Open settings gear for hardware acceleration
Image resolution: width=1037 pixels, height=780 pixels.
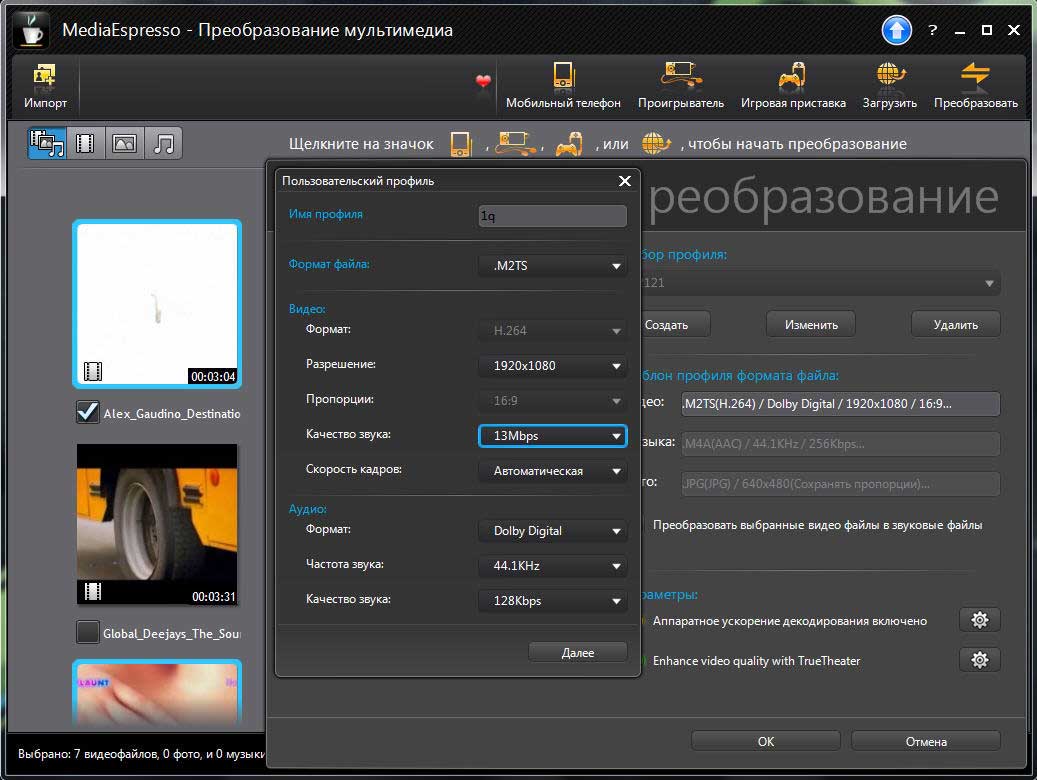coord(979,620)
